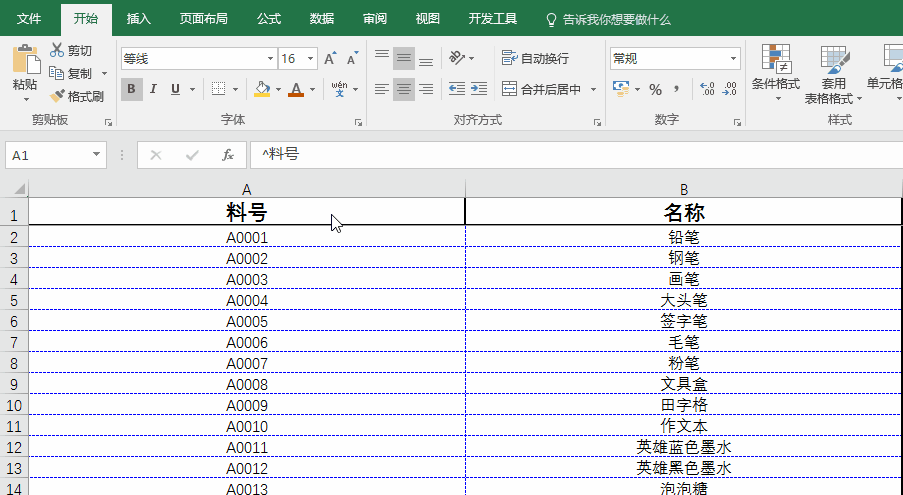The height and width of the screenshot is (495, 903).
Task: Open Conditional Formatting (条件格式)
Action: pos(776,73)
